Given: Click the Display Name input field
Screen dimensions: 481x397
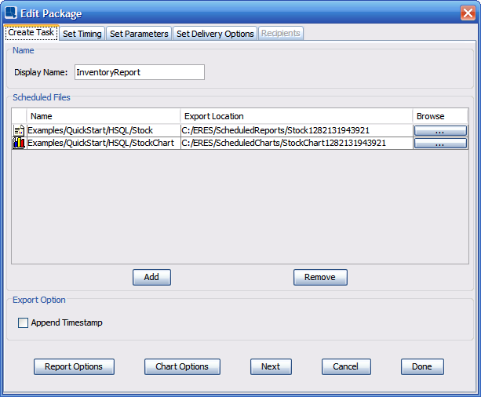Looking at the screenshot, I should coord(139,72).
